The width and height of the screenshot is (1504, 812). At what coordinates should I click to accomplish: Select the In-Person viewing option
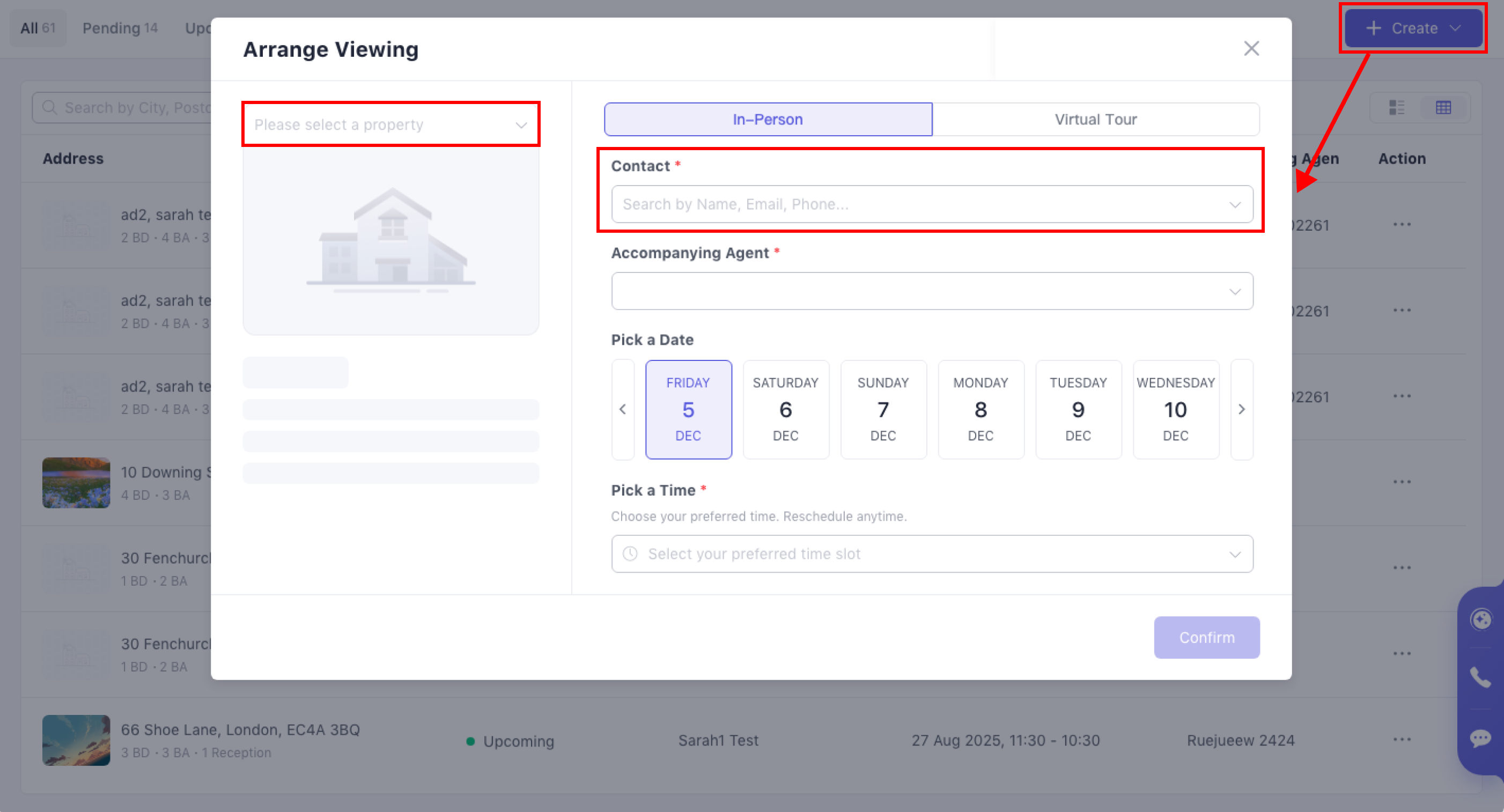tap(768, 120)
